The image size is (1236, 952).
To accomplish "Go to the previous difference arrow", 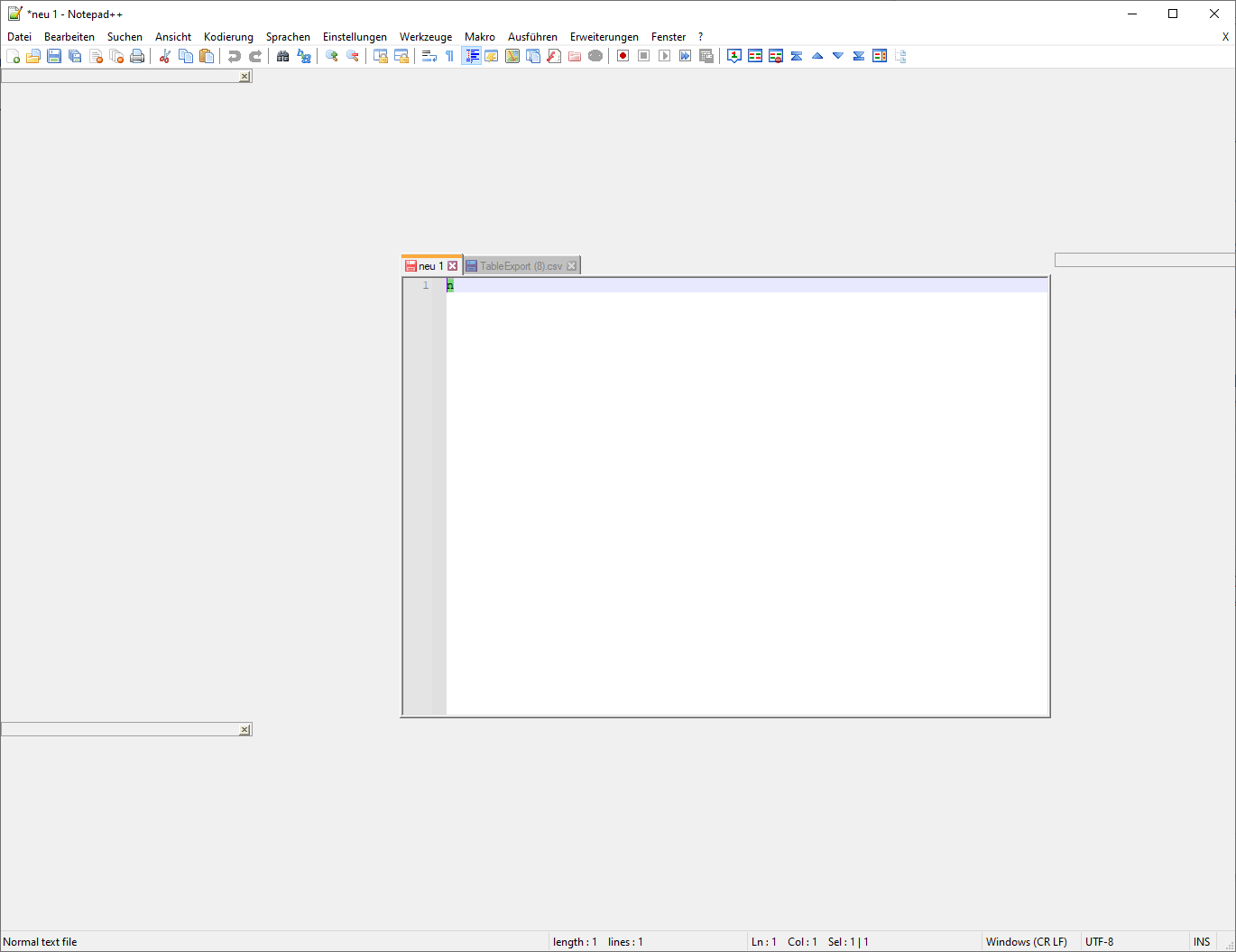I will 817,56.
